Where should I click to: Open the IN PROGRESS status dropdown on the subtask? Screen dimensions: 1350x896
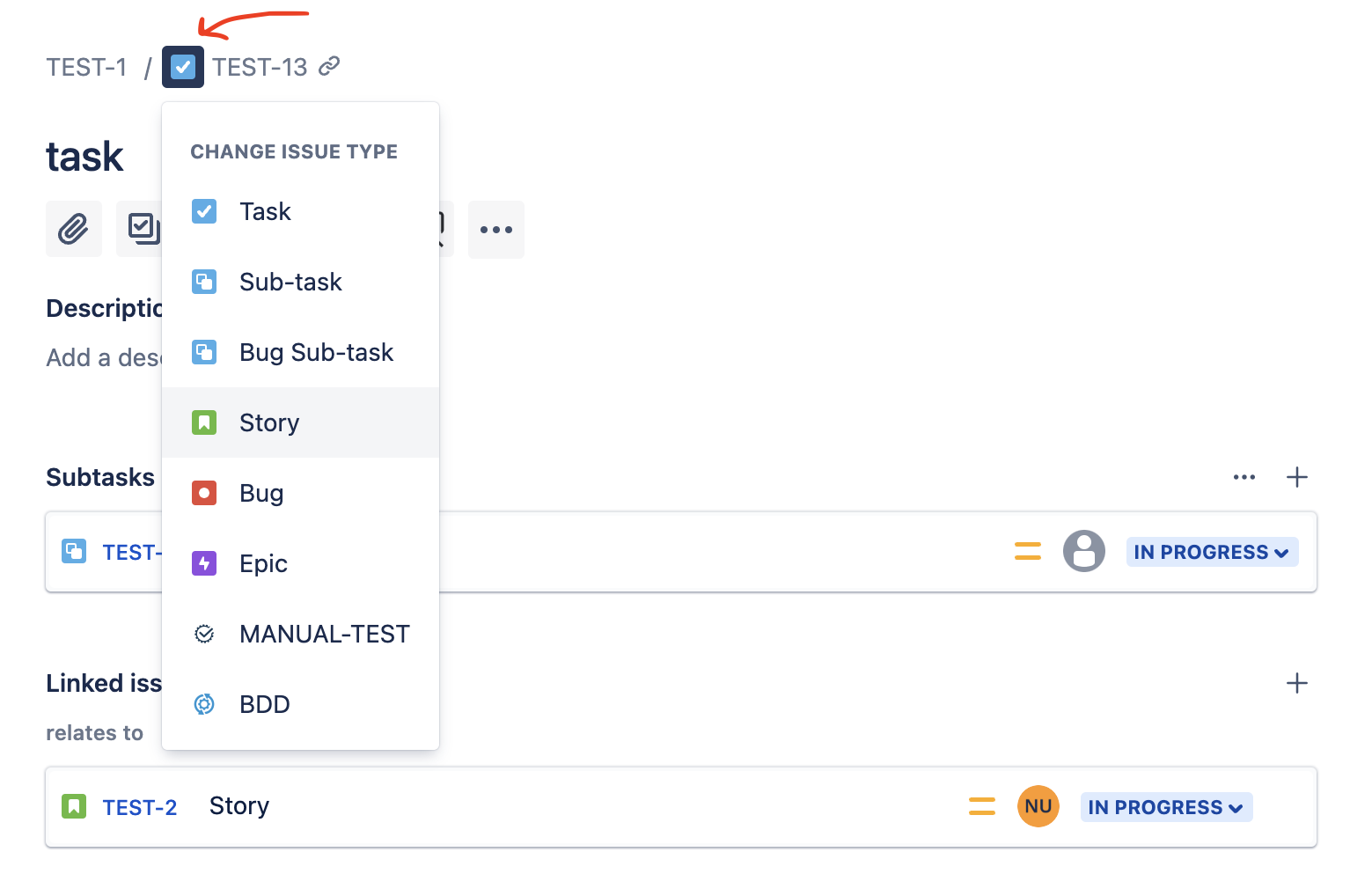pyautogui.click(x=1212, y=552)
